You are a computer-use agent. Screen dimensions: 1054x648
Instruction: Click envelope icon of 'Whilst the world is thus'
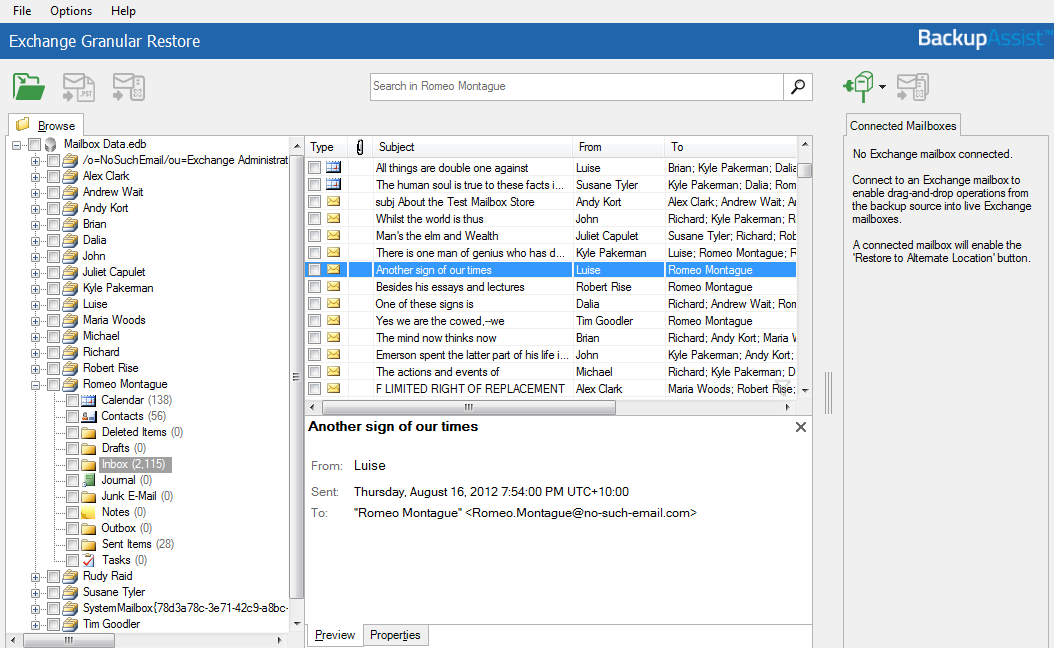tap(333, 218)
